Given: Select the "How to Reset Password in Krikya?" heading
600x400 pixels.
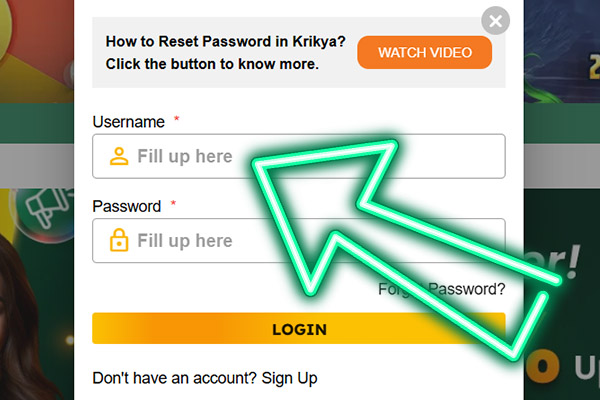Looking at the screenshot, I should (x=225, y=43).
